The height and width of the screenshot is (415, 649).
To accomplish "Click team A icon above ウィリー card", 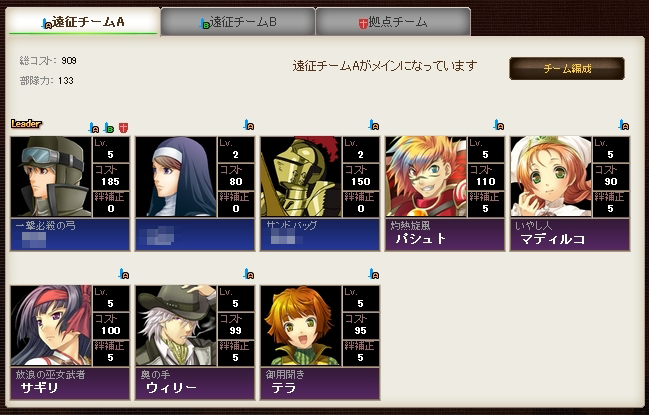I will pos(248,273).
